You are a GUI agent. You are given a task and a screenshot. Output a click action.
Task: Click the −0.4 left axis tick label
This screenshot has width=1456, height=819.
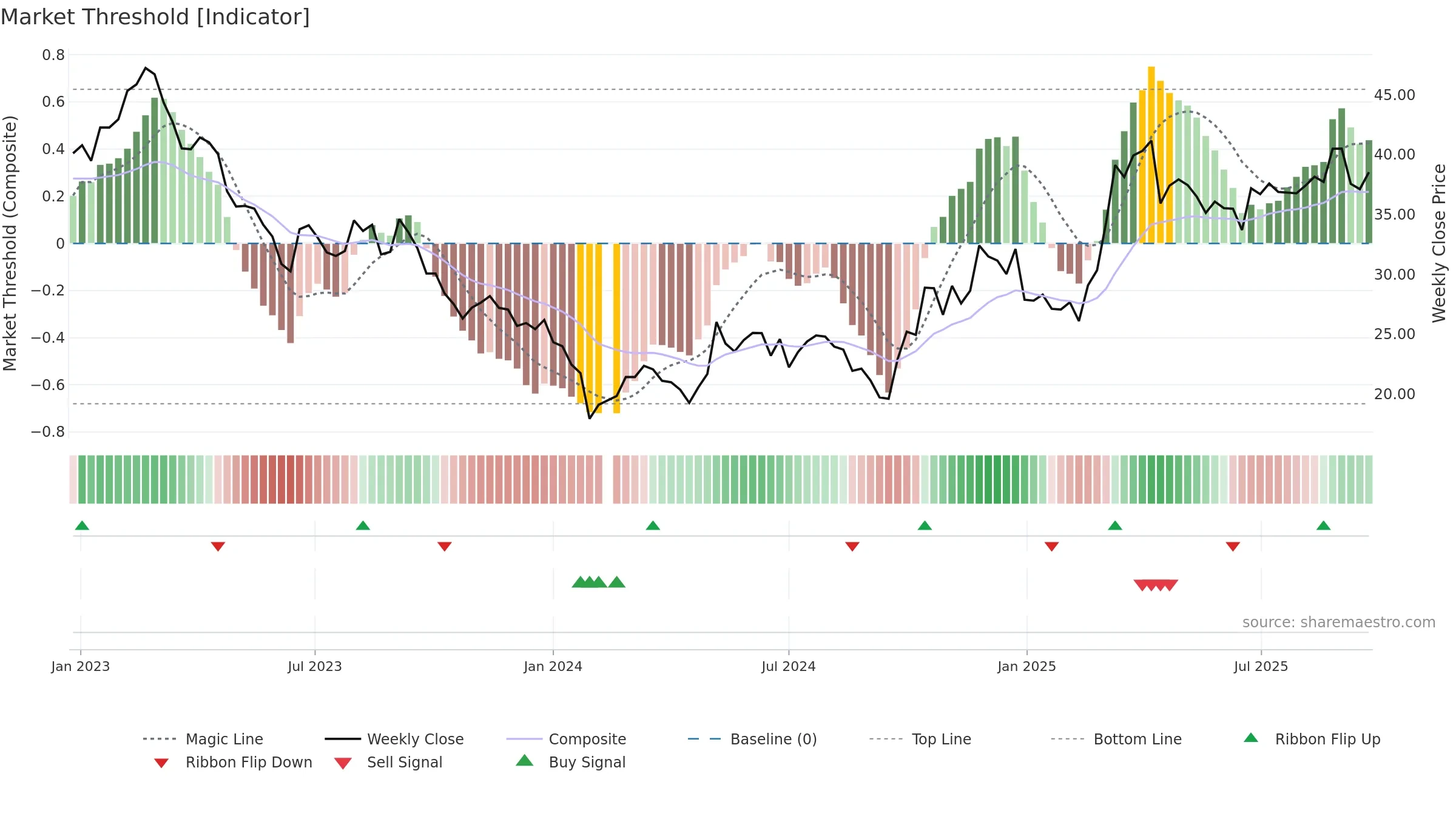point(48,337)
